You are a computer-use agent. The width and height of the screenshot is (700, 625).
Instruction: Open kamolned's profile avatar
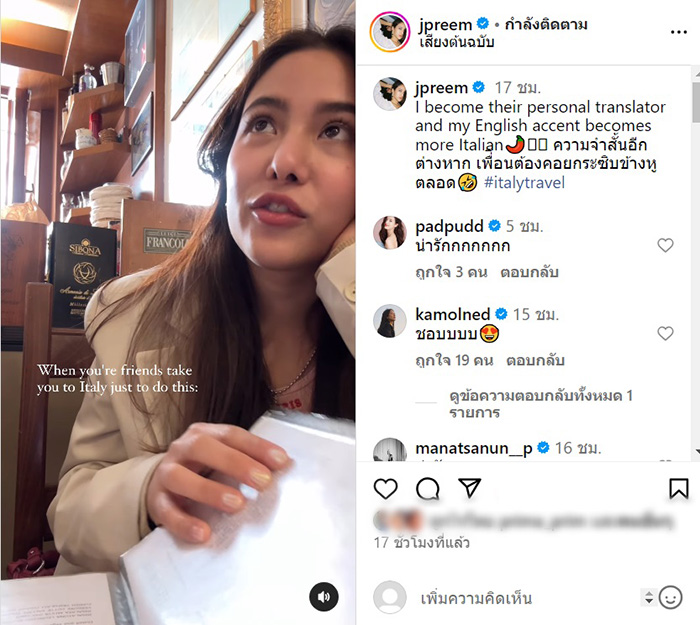(389, 322)
